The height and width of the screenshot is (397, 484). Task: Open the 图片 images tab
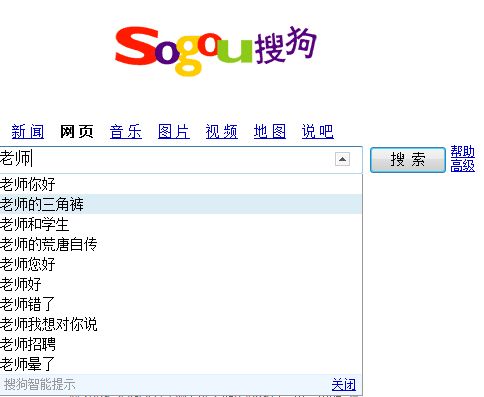(x=174, y=131)
